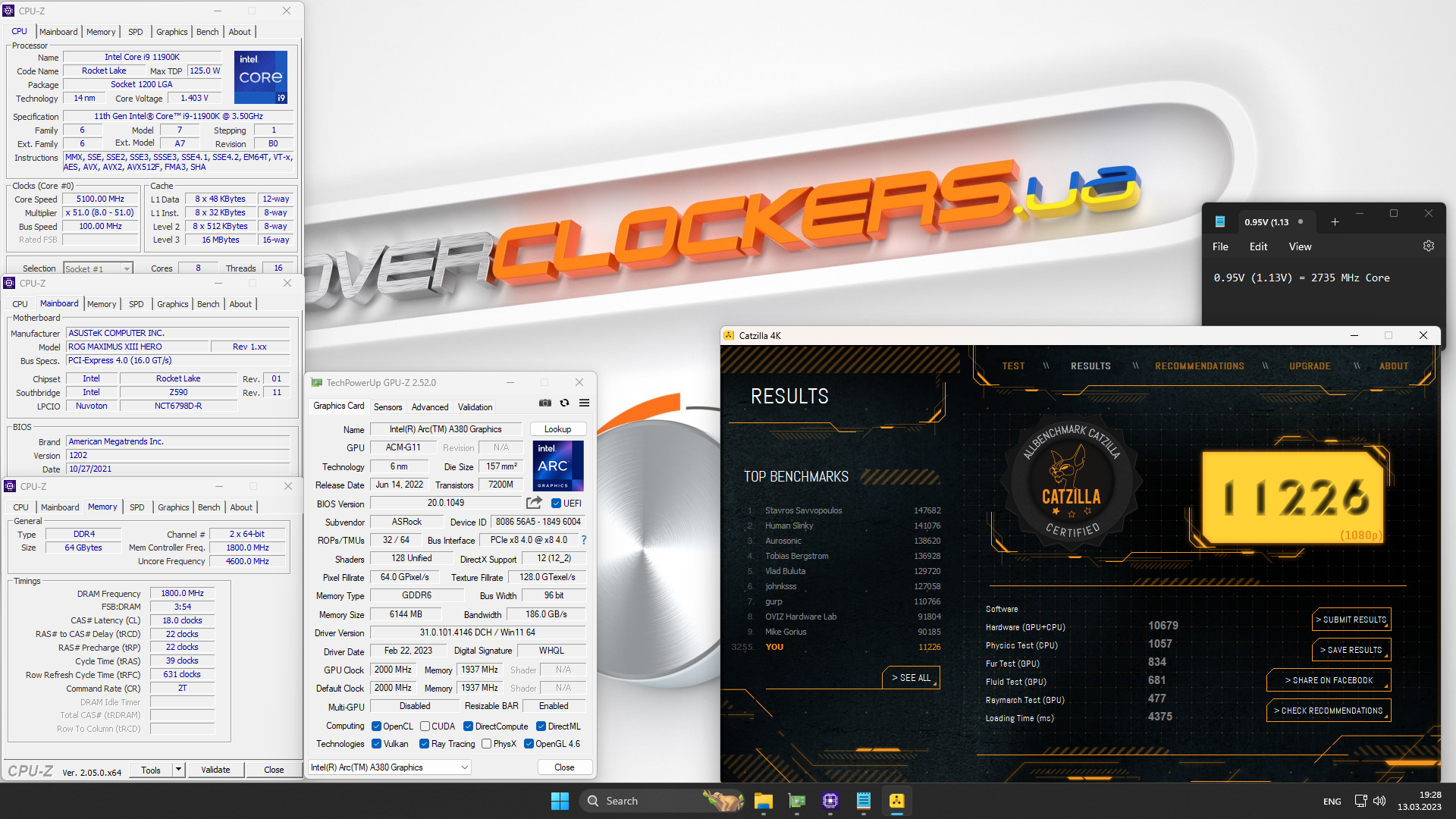Open CPU-Z Tools dropdown arrow
The image size is (1456, 819).
pyautogui.click(x=178, y=770)
